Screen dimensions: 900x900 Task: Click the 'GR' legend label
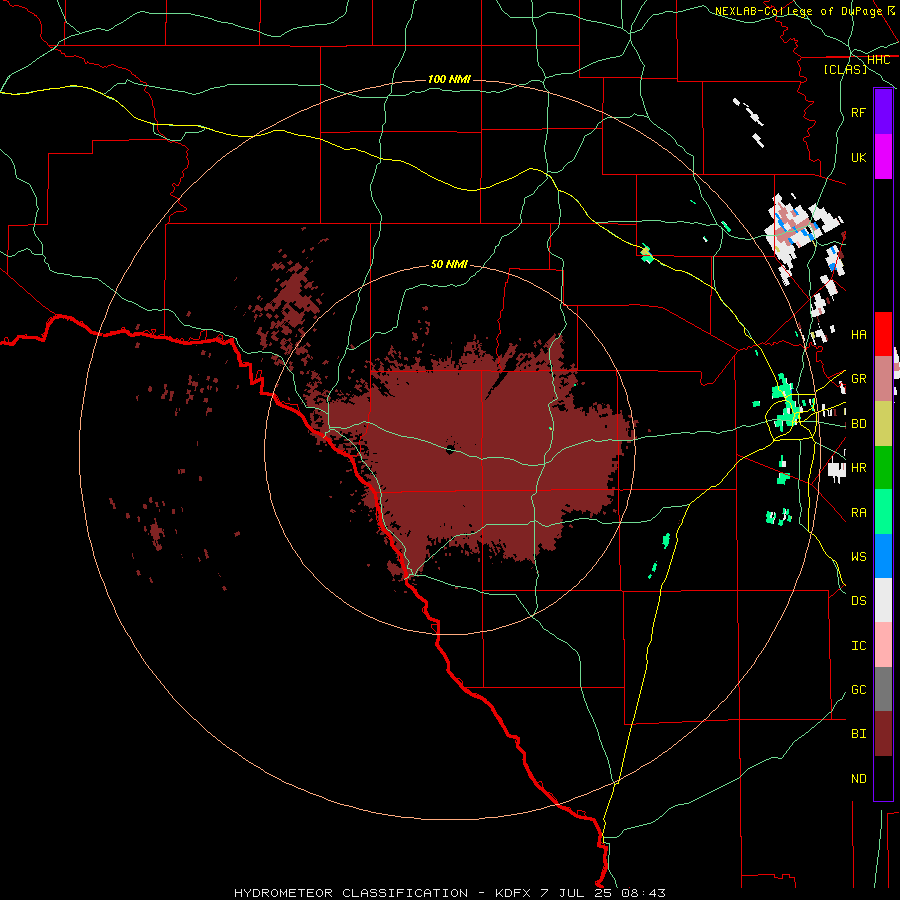858,379
